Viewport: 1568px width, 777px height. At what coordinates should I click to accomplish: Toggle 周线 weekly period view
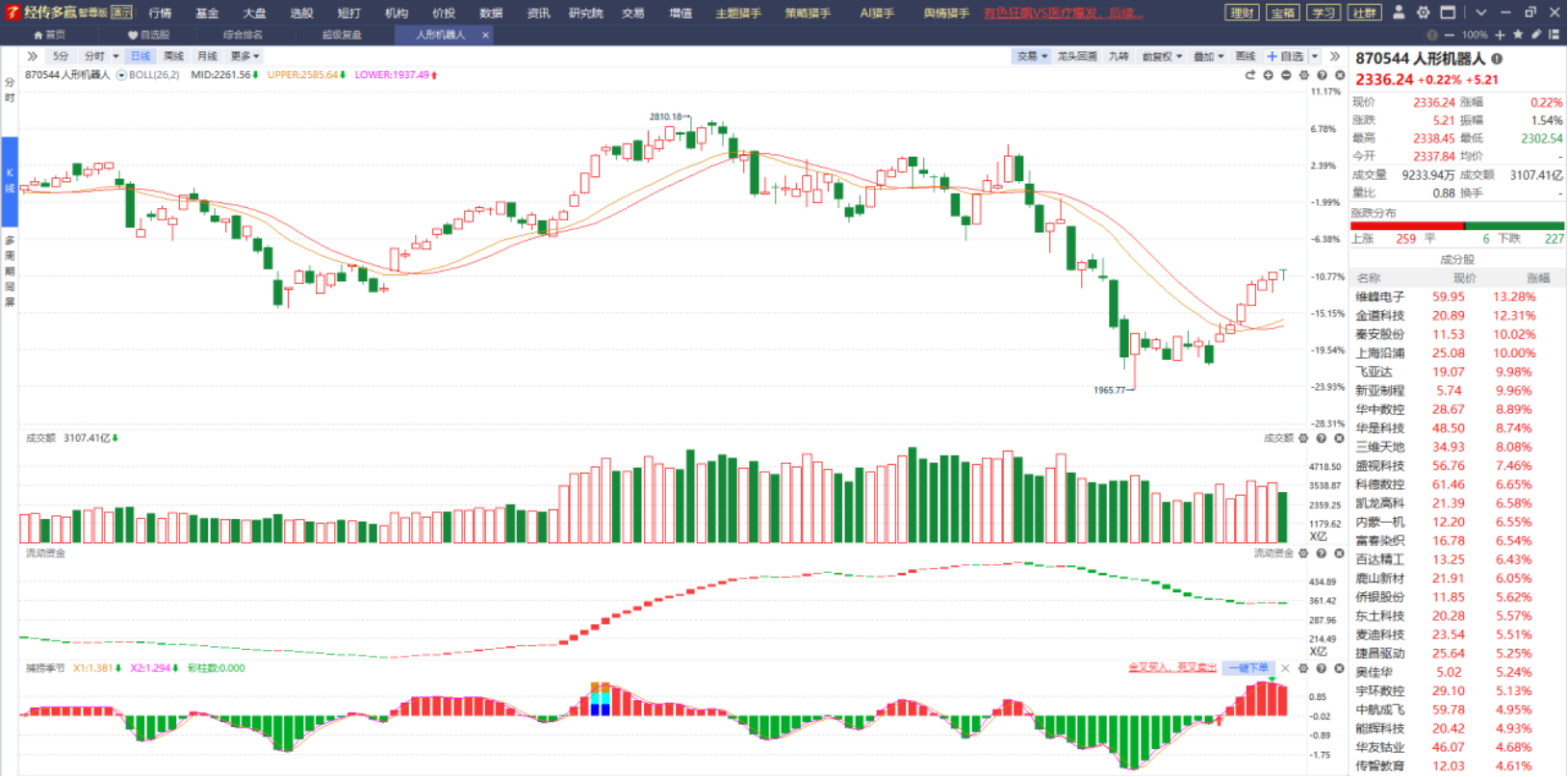[174, 56]
